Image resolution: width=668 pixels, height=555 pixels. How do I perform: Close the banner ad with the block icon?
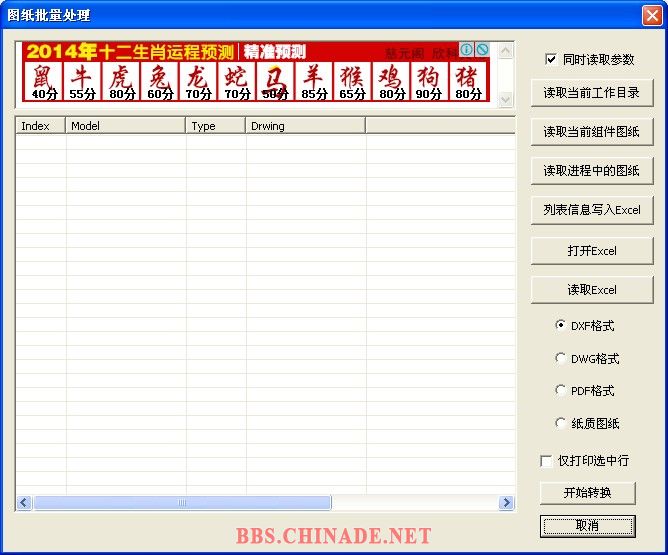481,49
